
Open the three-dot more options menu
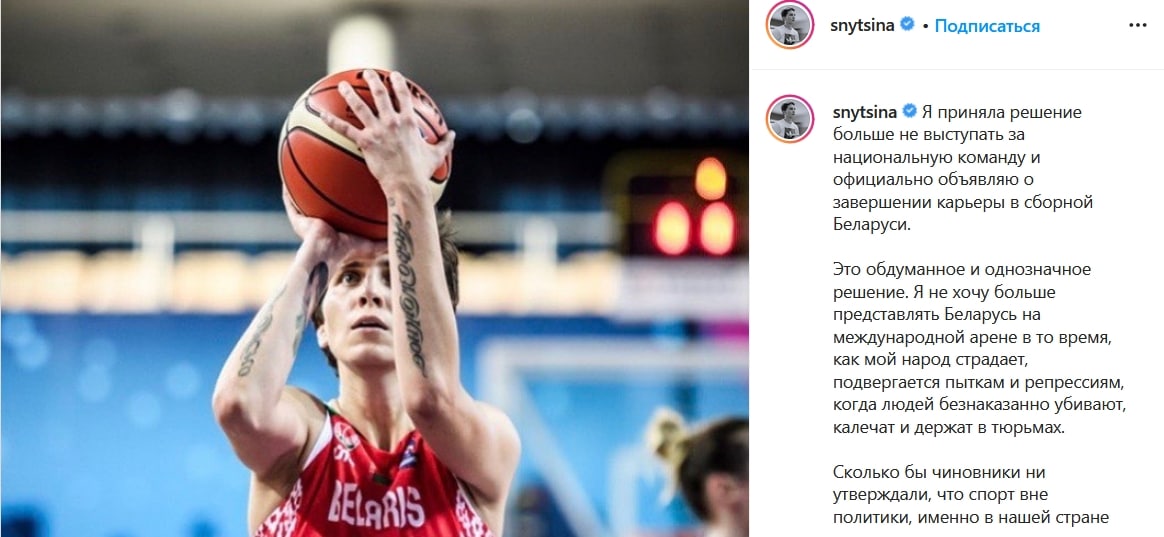(x=1137, y=25)
